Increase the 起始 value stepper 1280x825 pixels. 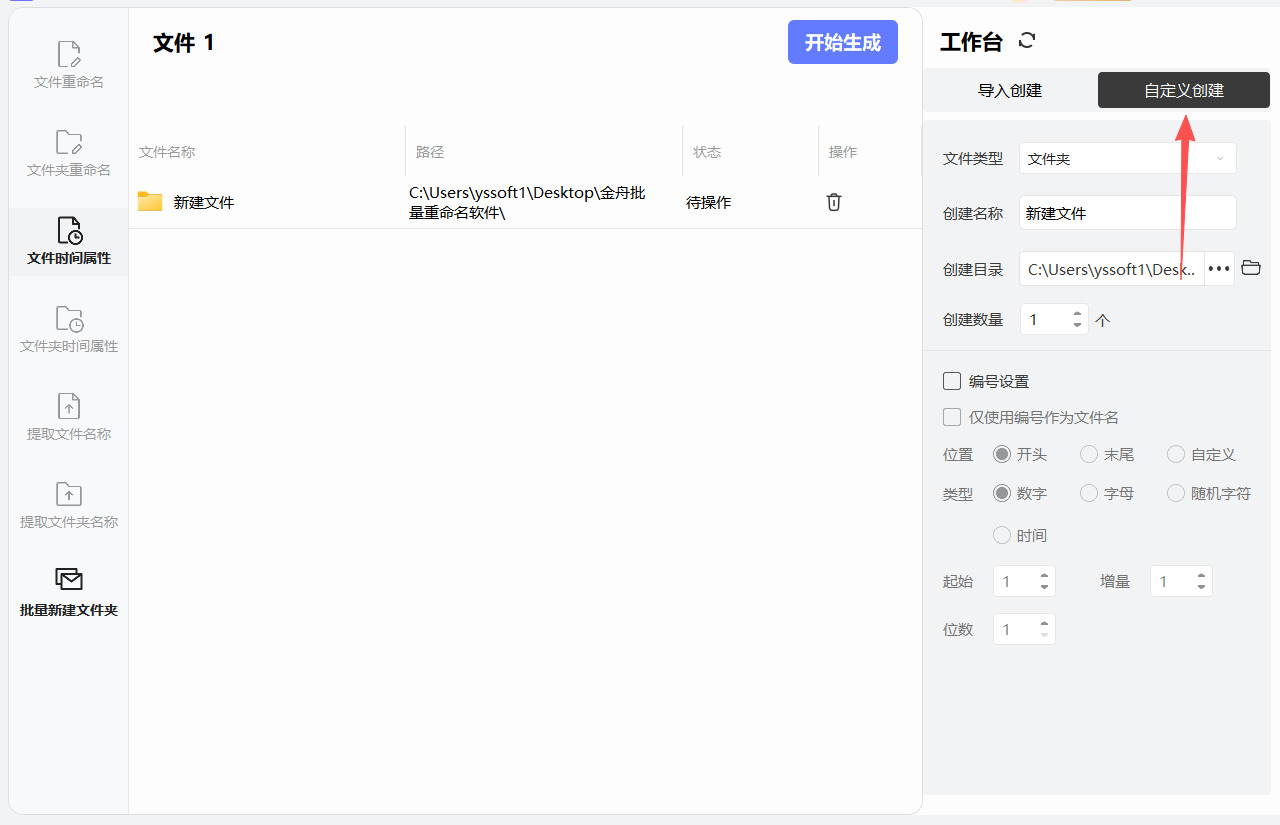[x=1045, y=575]
